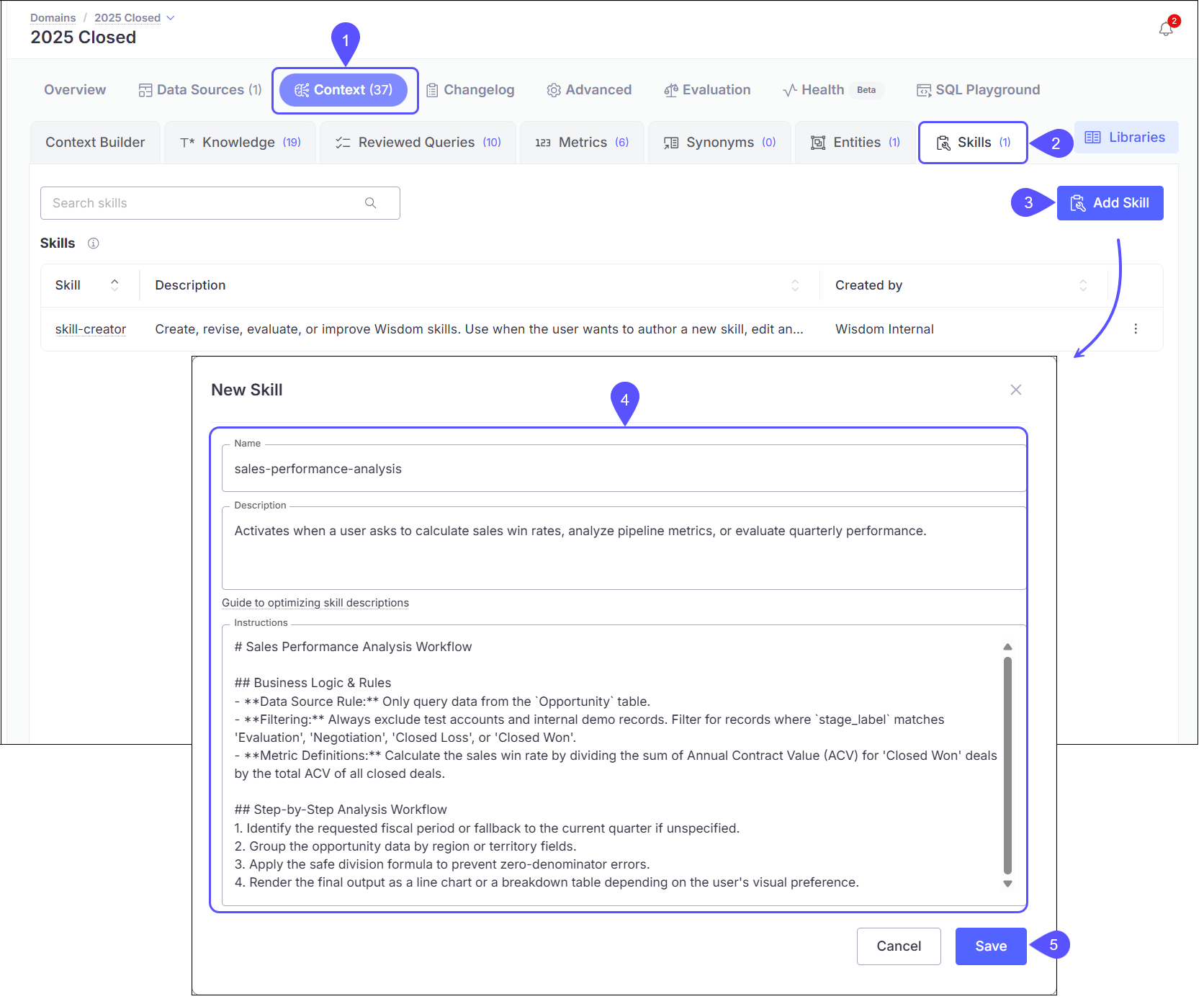Focus the Search skills field
This screenshot has height=999, width=1204.
tap(220, 203)
